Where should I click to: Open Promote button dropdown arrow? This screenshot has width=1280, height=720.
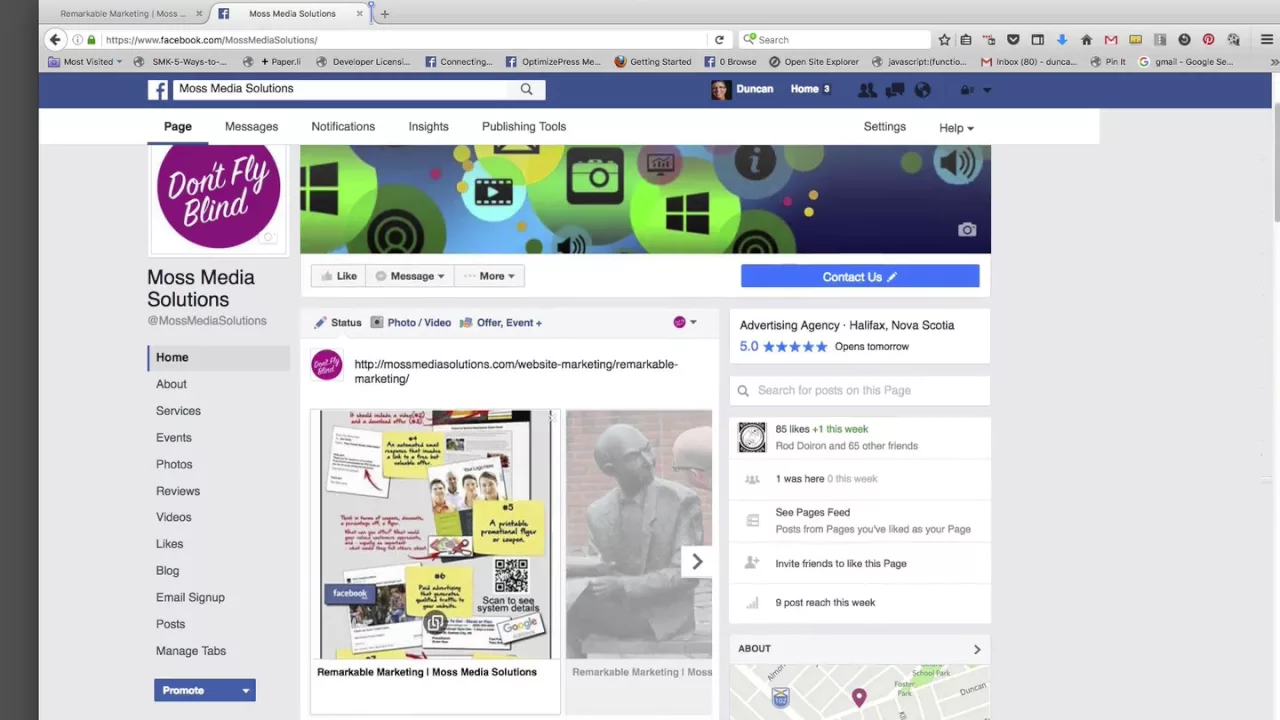[245, 690]
